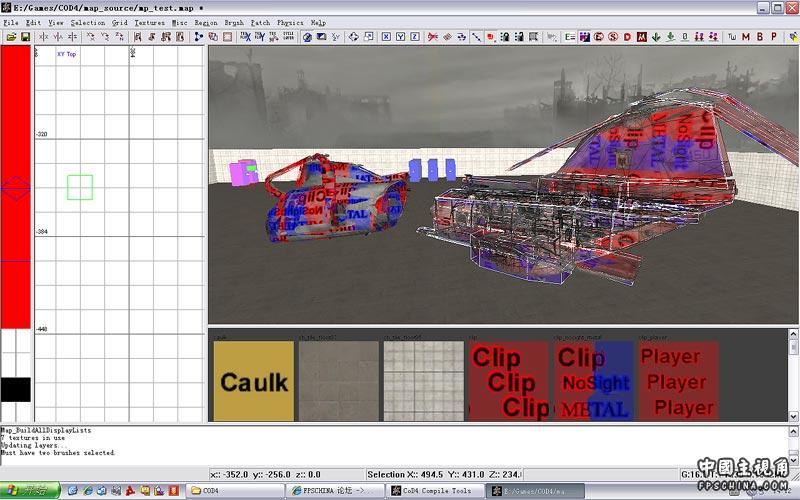This screenshot has width=800, height=500.
Task: Click the XY view cycle icon
Action: (336, 37)
